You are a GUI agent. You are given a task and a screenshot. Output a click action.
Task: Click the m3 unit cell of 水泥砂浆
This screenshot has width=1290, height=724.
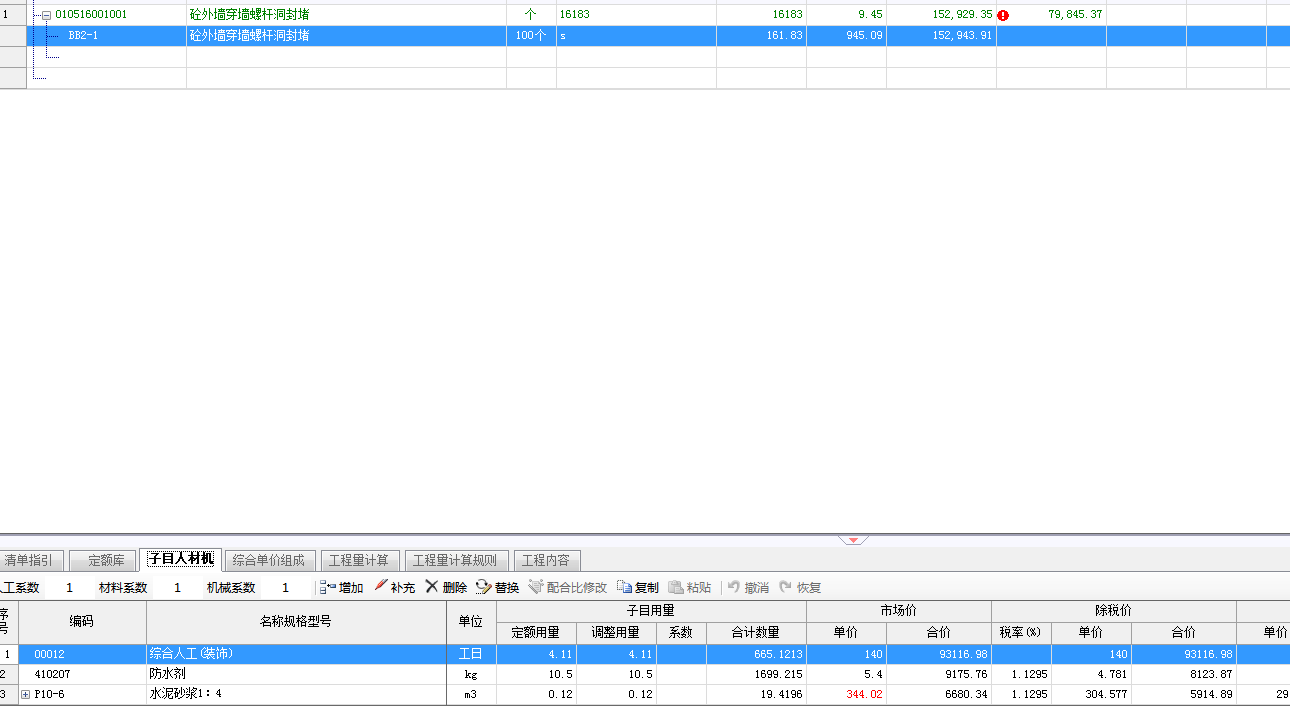pos(471,694)
